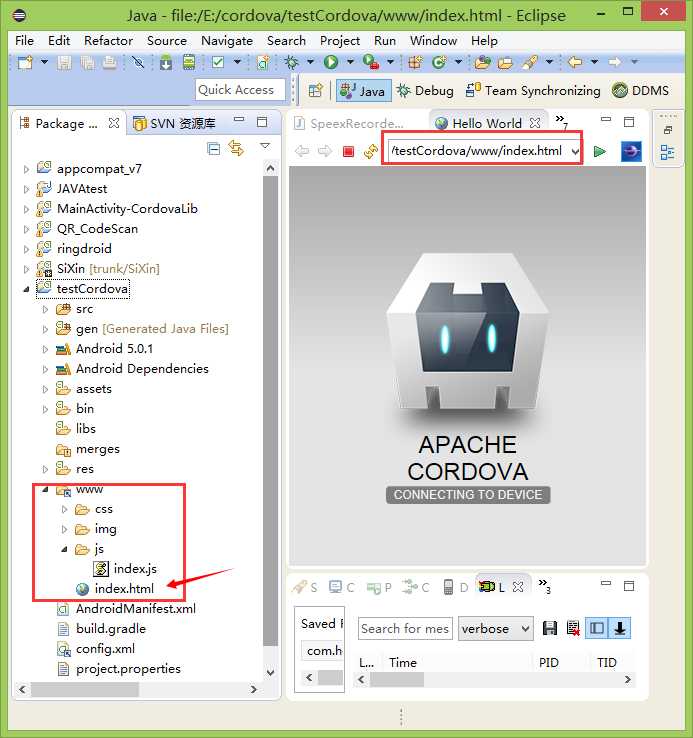Open the URL address dropdown in browser
693x738 pixels.
tap(575, 152)
